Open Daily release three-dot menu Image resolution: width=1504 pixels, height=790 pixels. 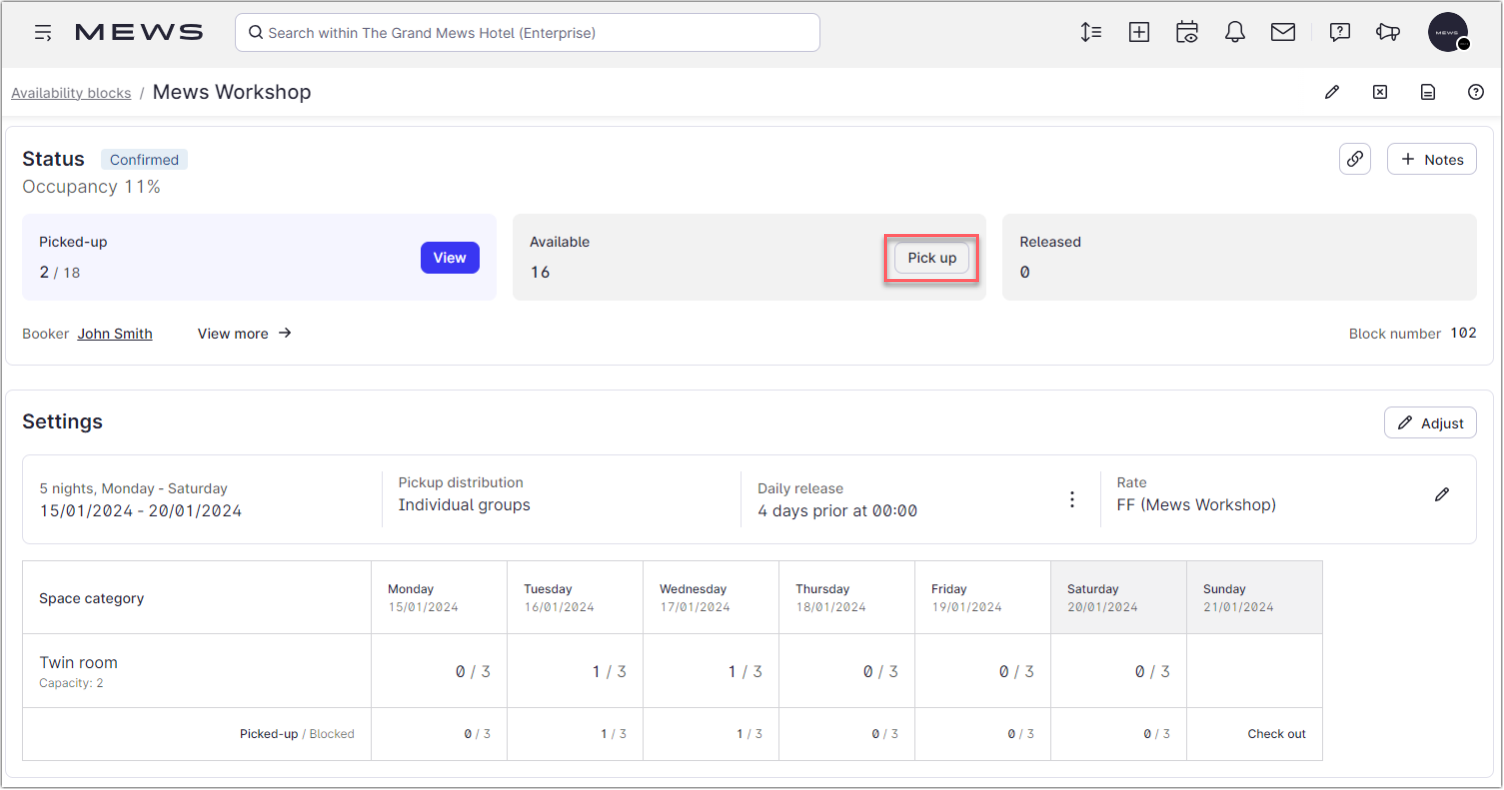(x=1072, y=499)
